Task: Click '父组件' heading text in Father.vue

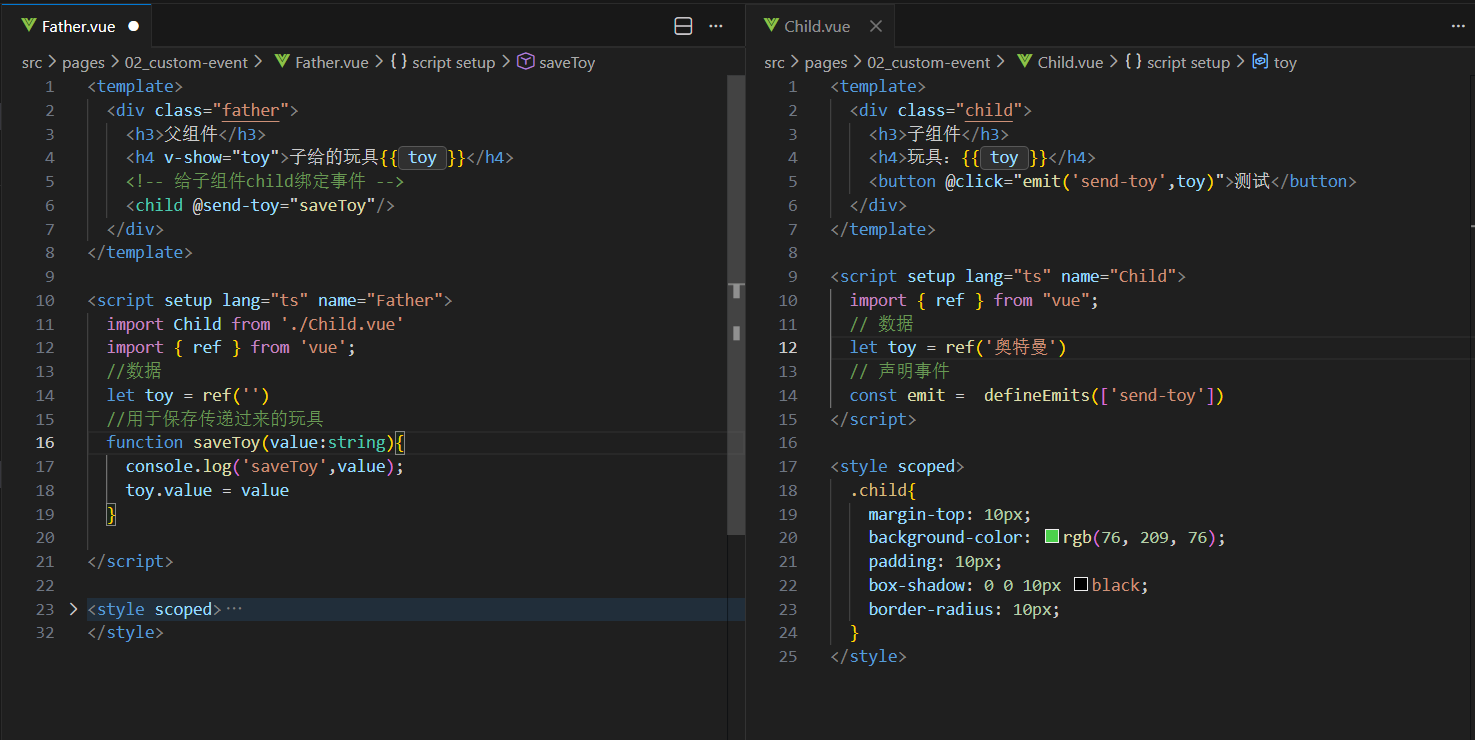Action: [191, 134]
